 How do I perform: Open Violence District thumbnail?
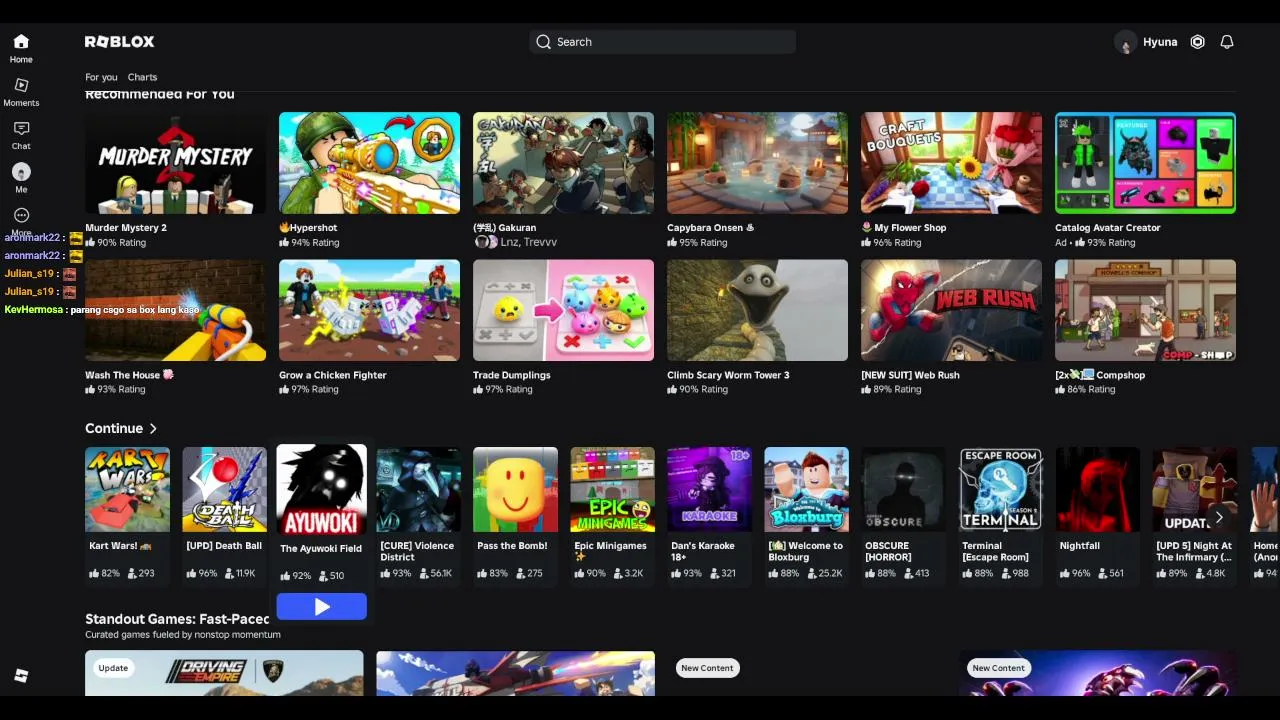pyautogui.click(x=418, y=489)
